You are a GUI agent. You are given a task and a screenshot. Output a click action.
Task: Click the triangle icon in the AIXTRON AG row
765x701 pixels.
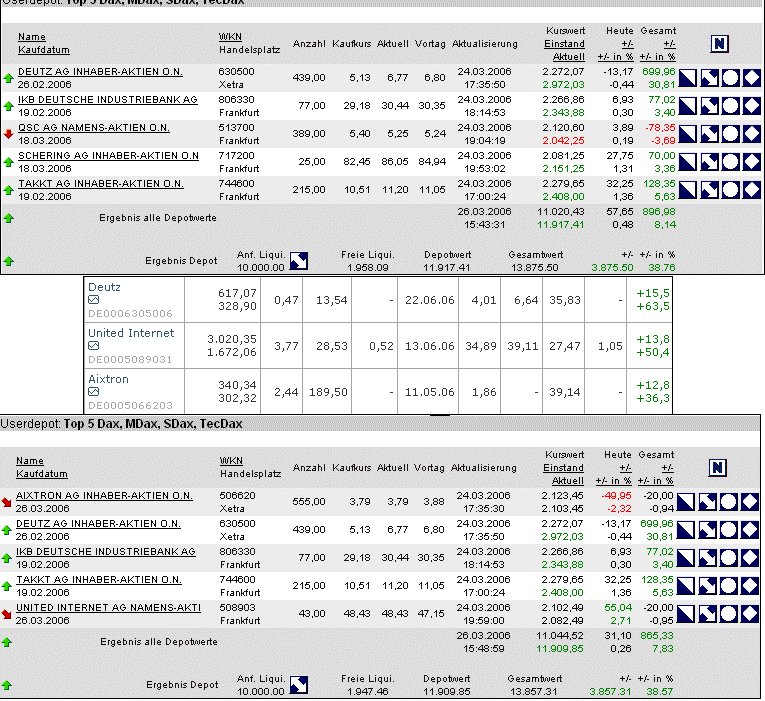[685, 502]
